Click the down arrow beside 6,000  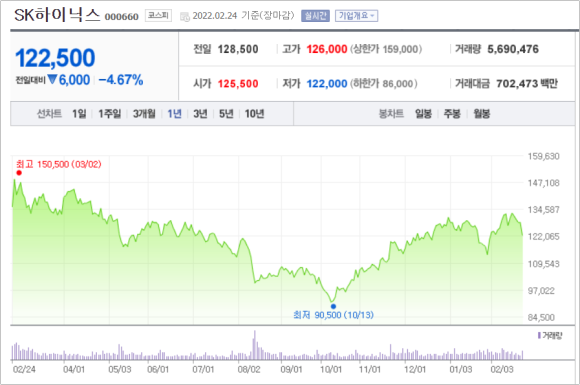pyautogui.click(x=52, y=79)
